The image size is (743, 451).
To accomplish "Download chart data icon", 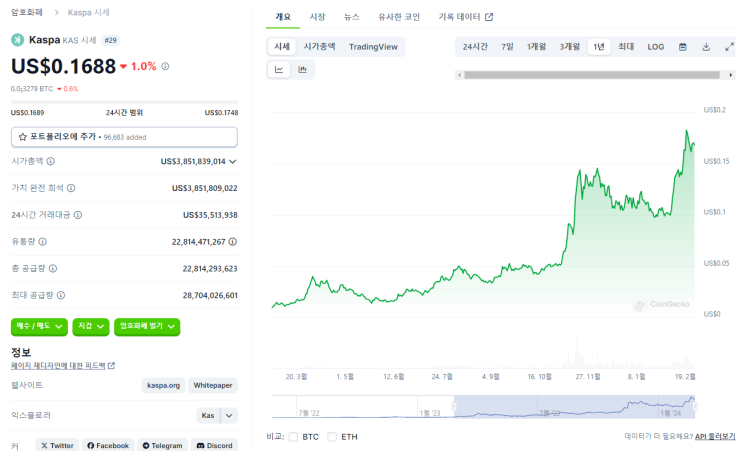I will coord(706,47).
